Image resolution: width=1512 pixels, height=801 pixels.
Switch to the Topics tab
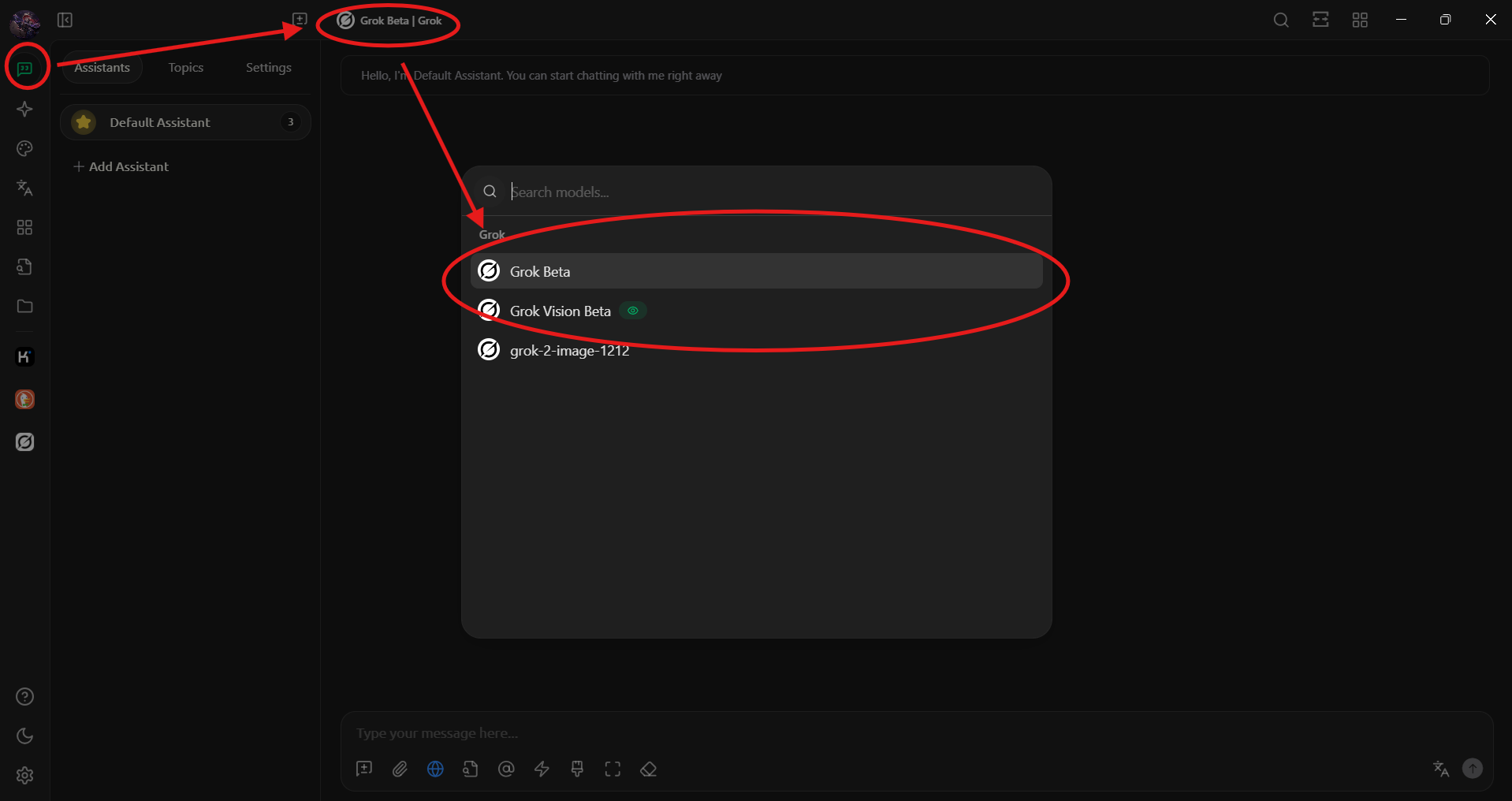[186, 68]
